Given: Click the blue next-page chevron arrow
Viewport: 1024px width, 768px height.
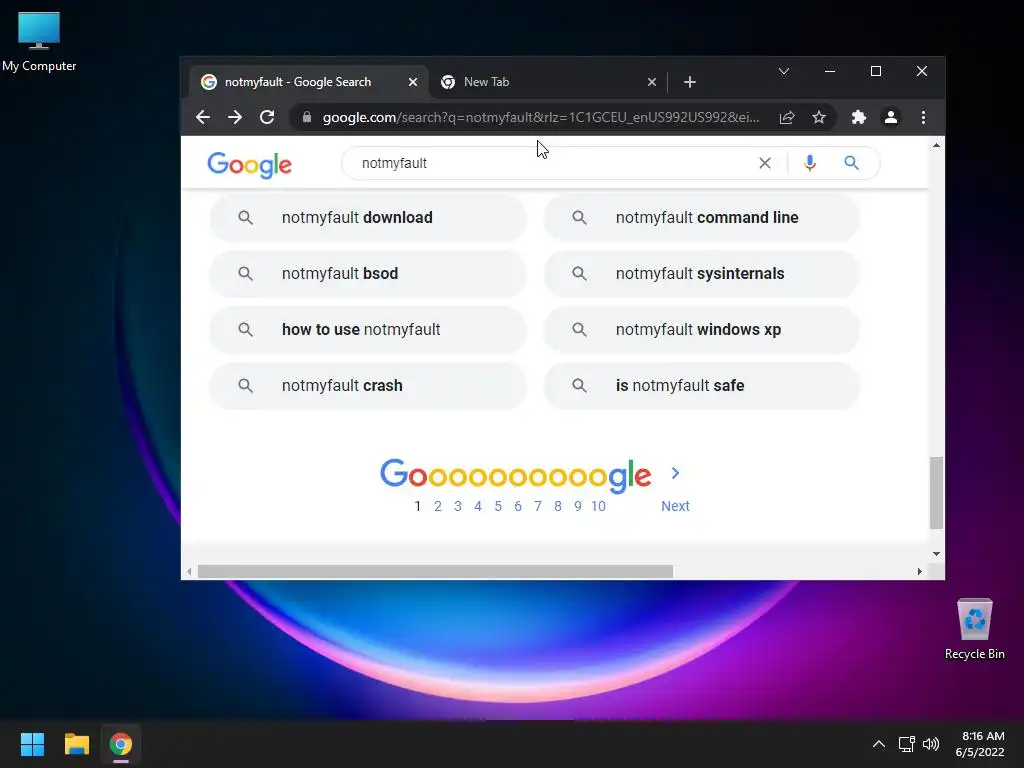Looking at the screenshot, I should click(675, 473).
